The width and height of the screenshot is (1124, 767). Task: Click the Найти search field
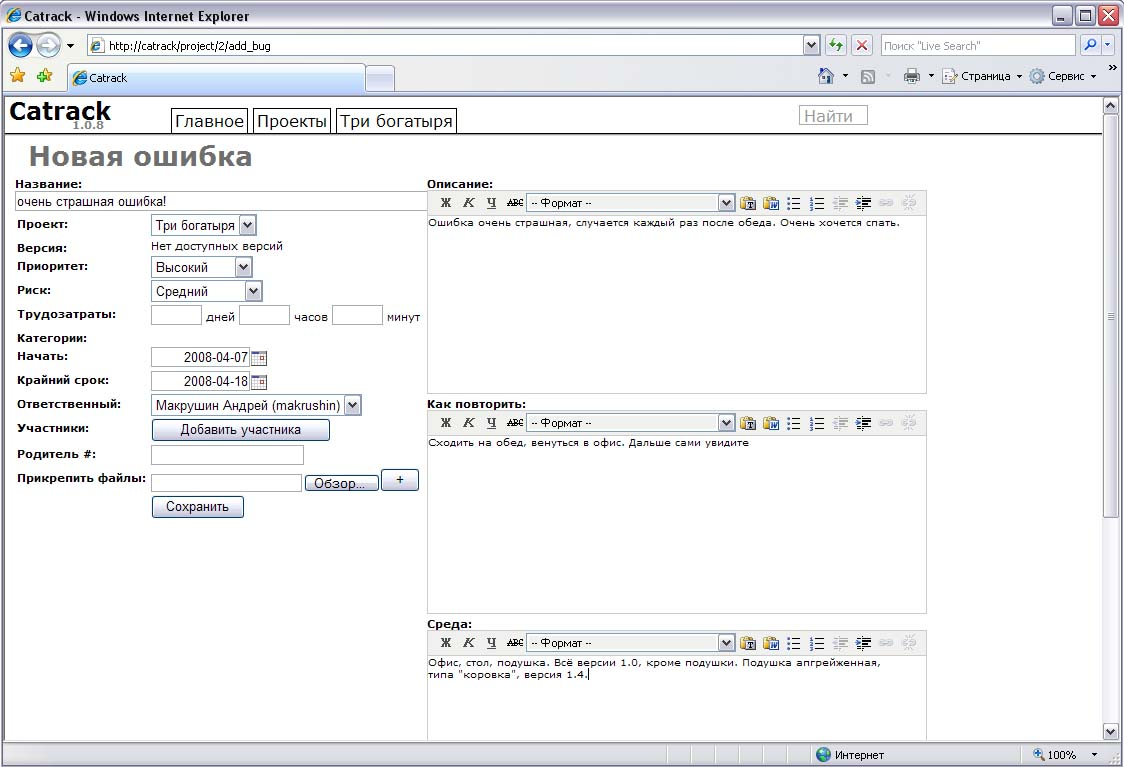[x=833, y=115]
